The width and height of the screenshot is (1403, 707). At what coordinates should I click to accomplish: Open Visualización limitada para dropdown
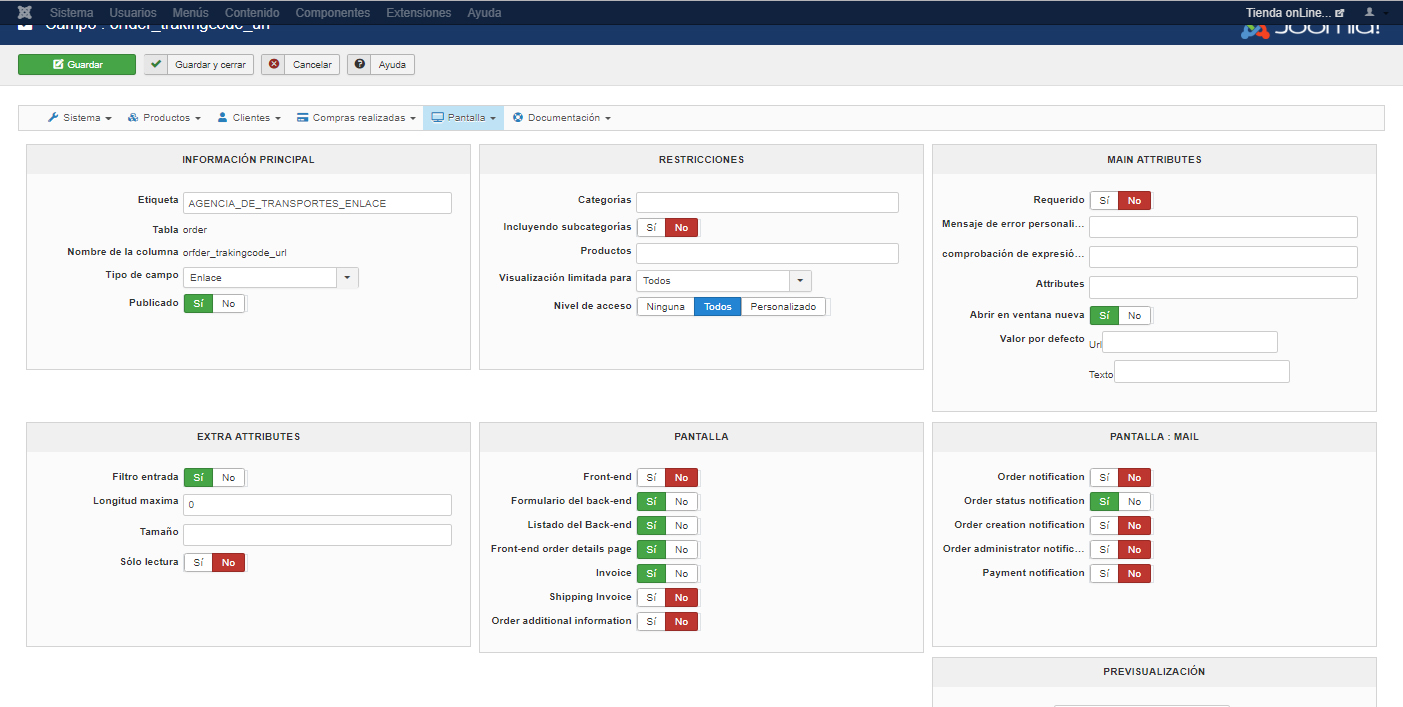pyautogui.click(x=724, y=281)
